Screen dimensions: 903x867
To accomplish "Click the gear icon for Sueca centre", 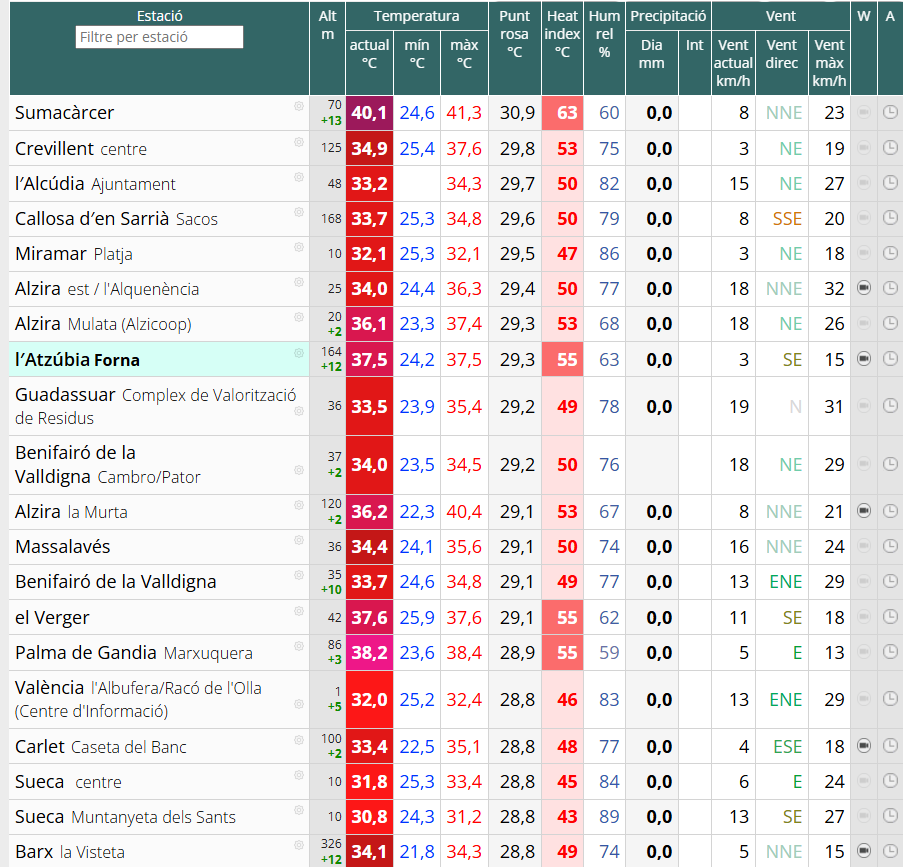I will coord(299,775).
